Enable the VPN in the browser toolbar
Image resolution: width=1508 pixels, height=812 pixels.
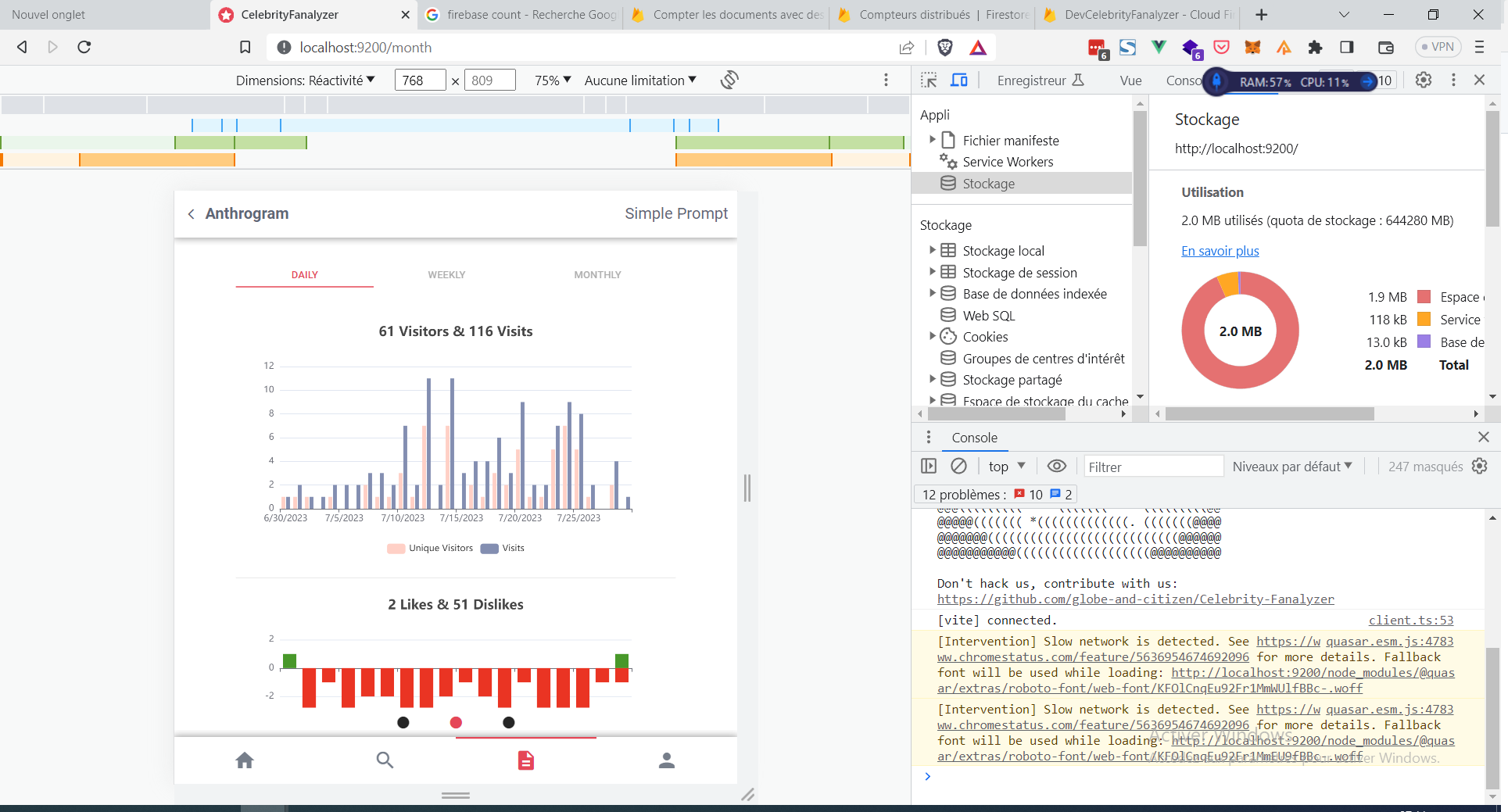[1438, 47]
